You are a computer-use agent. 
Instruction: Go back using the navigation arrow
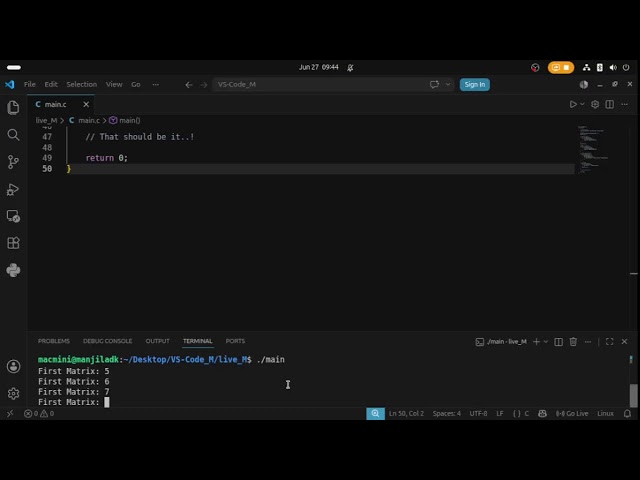tap(189, 84)
